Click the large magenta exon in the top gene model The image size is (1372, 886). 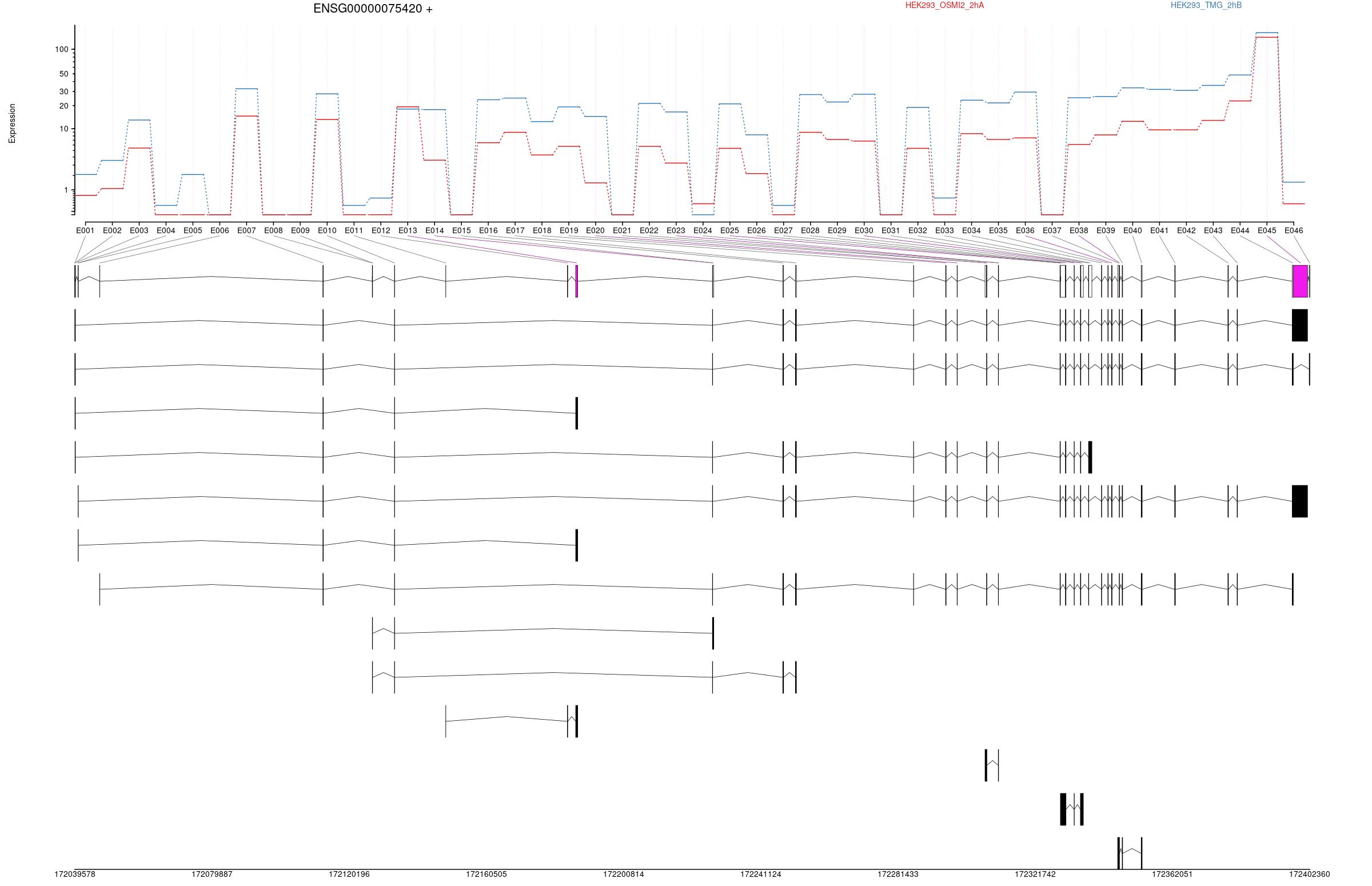1300,281
